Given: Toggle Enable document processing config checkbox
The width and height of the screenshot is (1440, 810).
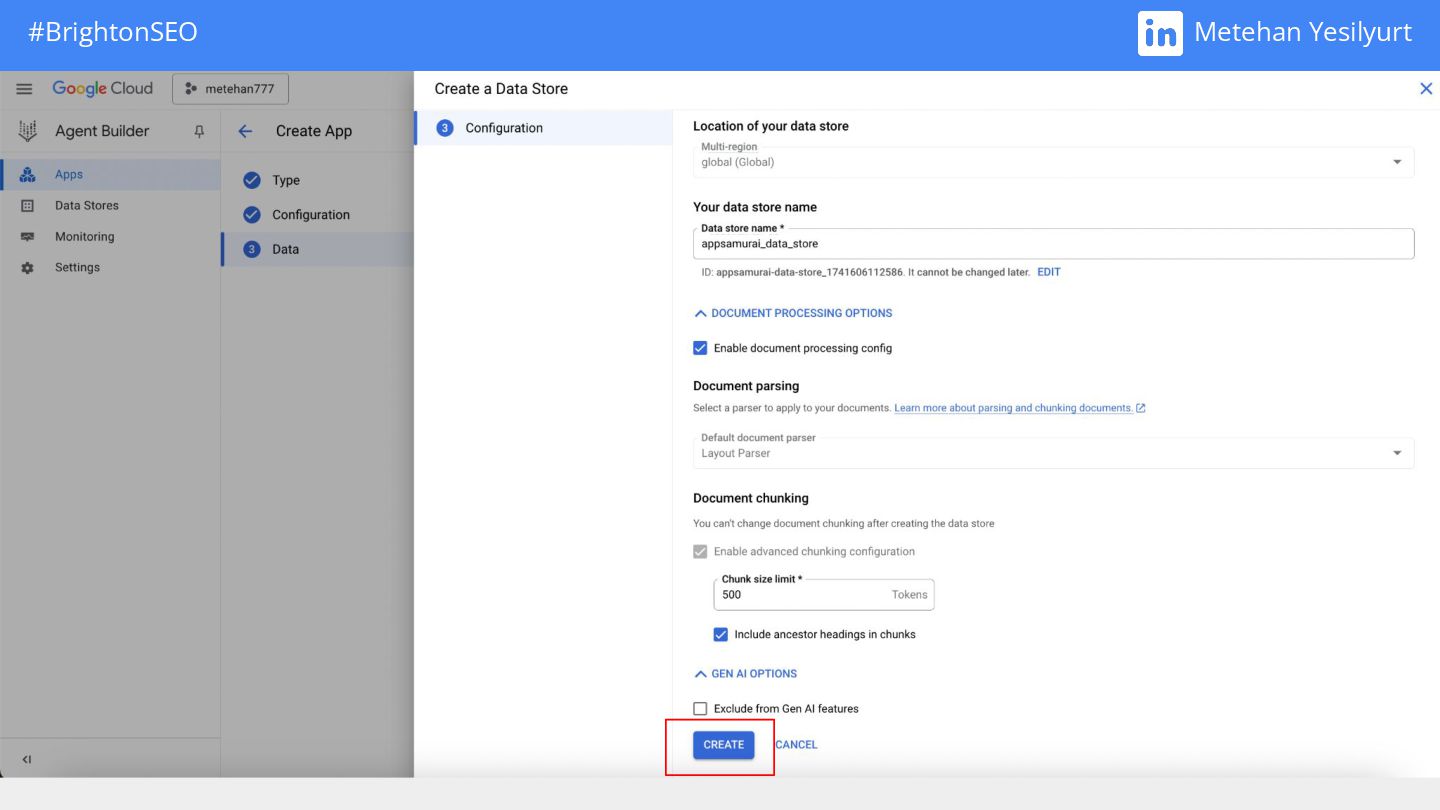Looking at the screenshot, I should pyautogui.click(x=700, y=348).
